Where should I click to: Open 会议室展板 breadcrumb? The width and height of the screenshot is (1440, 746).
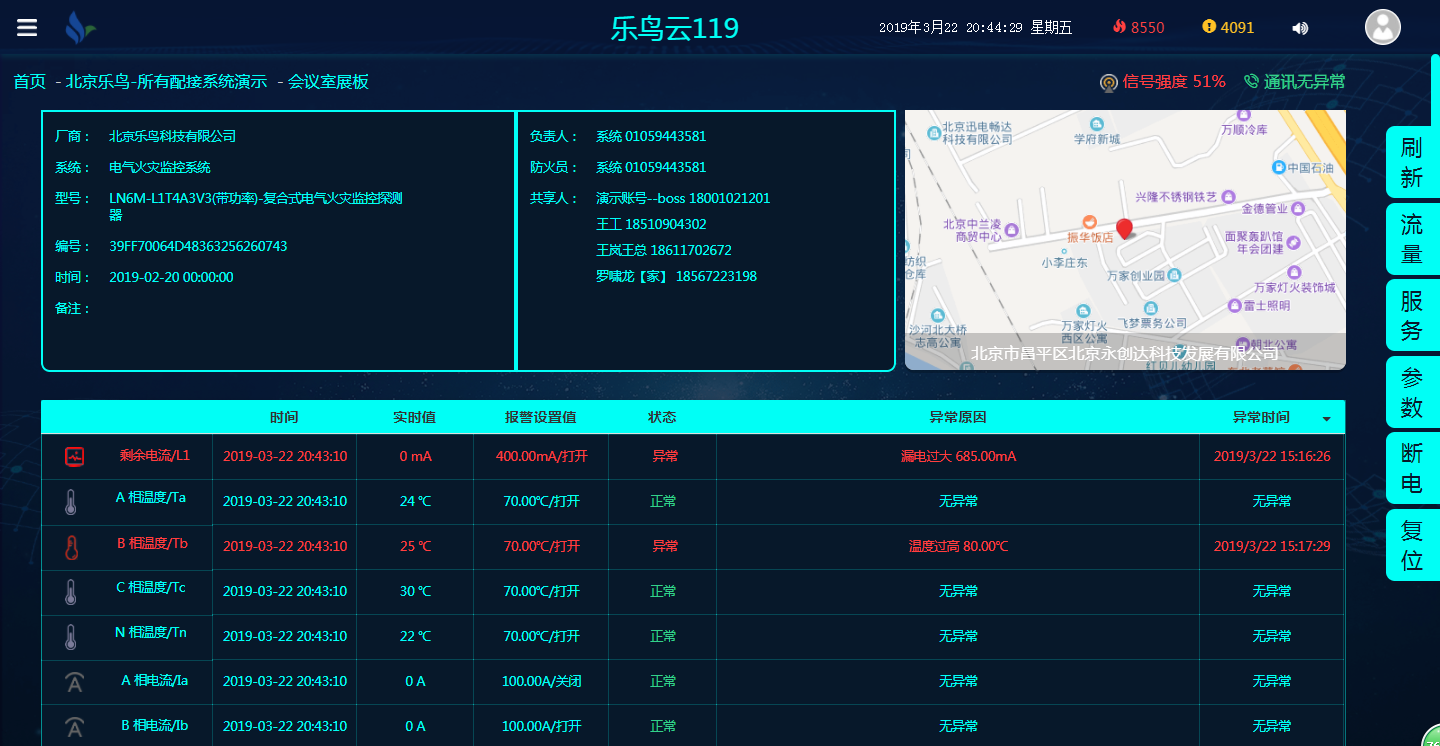click(x=328, y=82)
